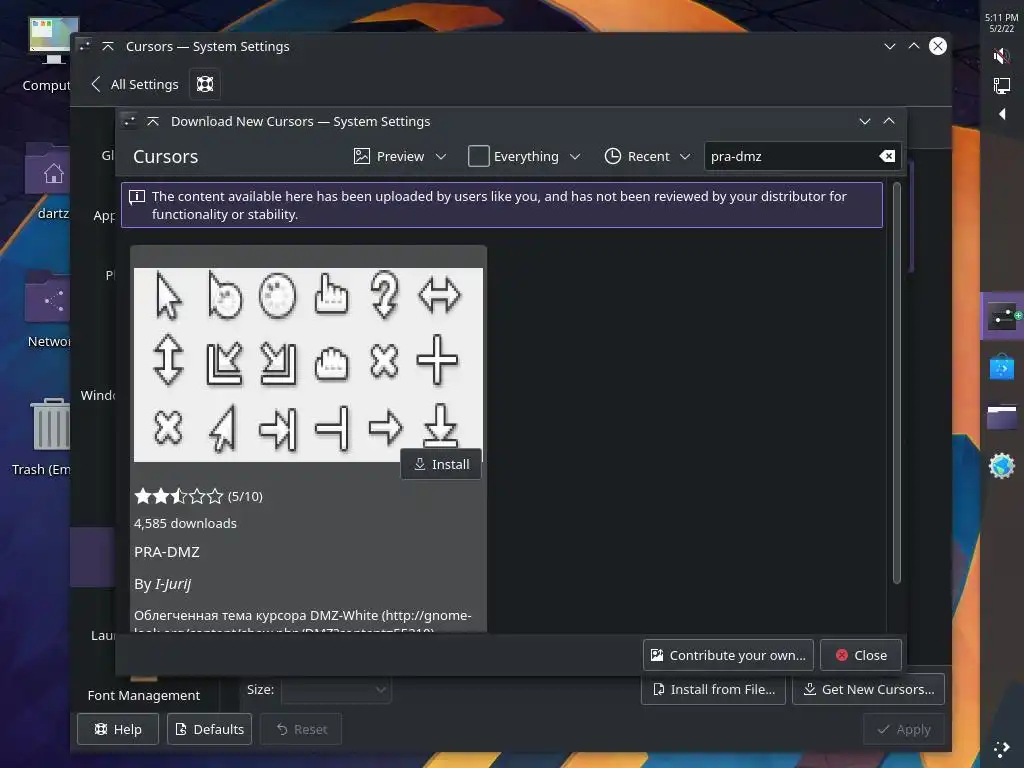Click the info icon in warning banner
The width and height of the screenshot is (1024, 768).
coord(137,197)
